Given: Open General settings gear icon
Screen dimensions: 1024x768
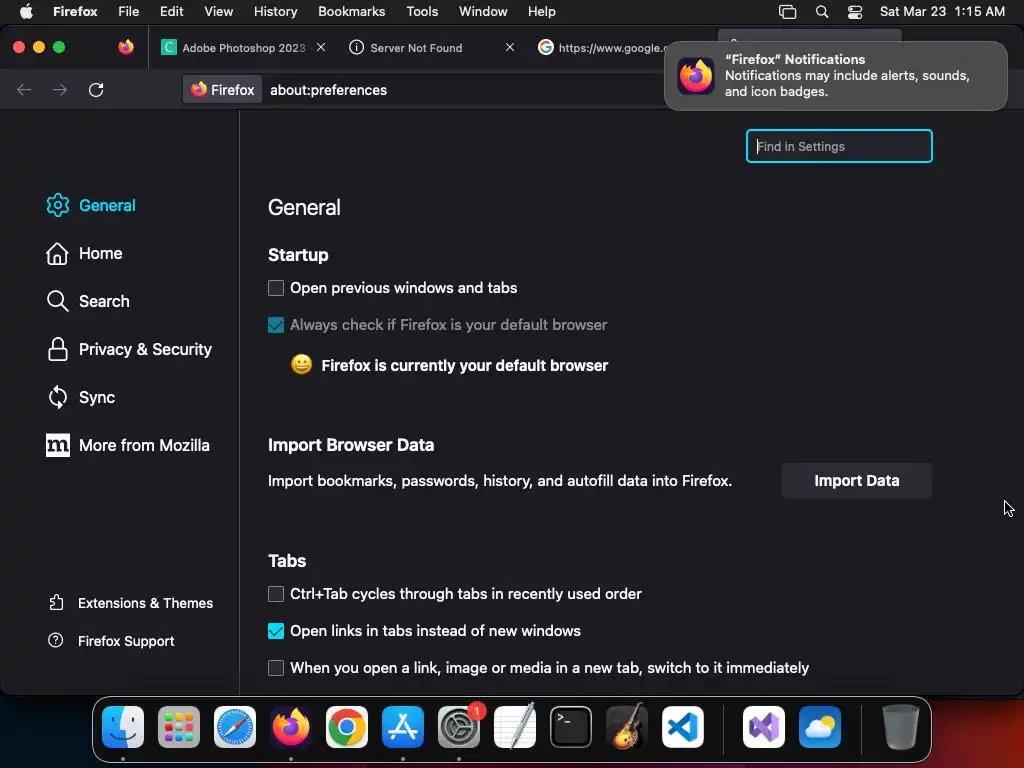Looking at the screenshot, I should point(57,205).
